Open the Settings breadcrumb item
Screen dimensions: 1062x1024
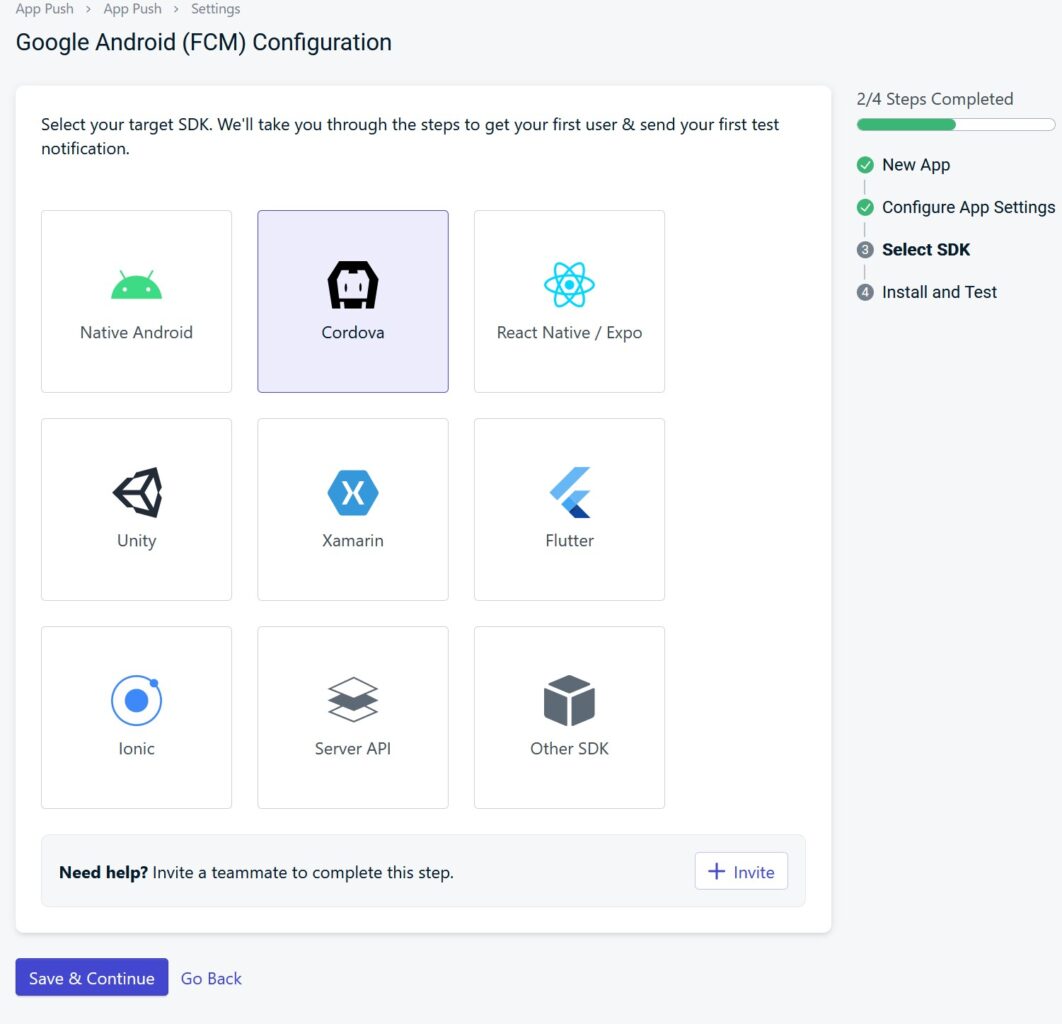pyautogui.click(x=216, y=9)
